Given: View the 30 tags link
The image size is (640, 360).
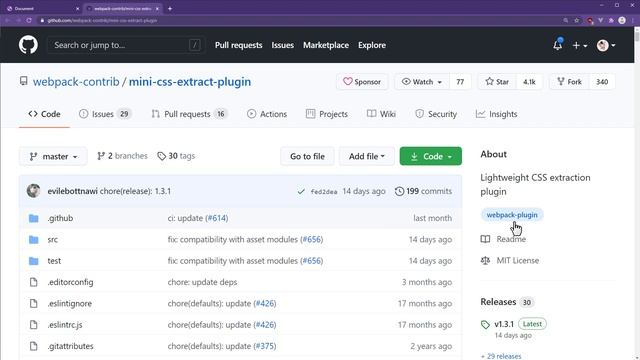Looking at the screenshot, I should coord(176,156).
